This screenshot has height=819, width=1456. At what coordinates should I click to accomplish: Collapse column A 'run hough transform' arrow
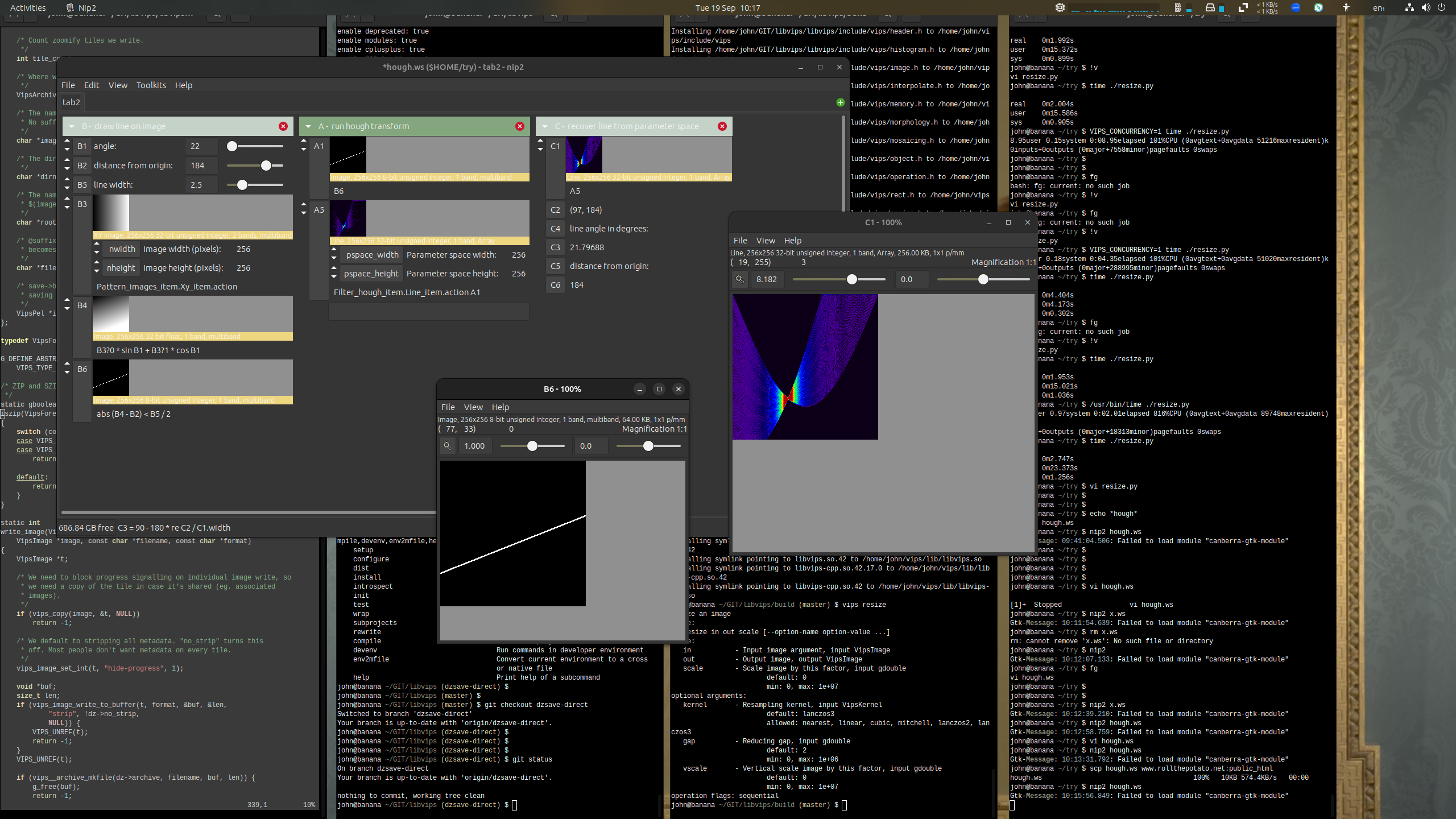[x=308, y=126]
